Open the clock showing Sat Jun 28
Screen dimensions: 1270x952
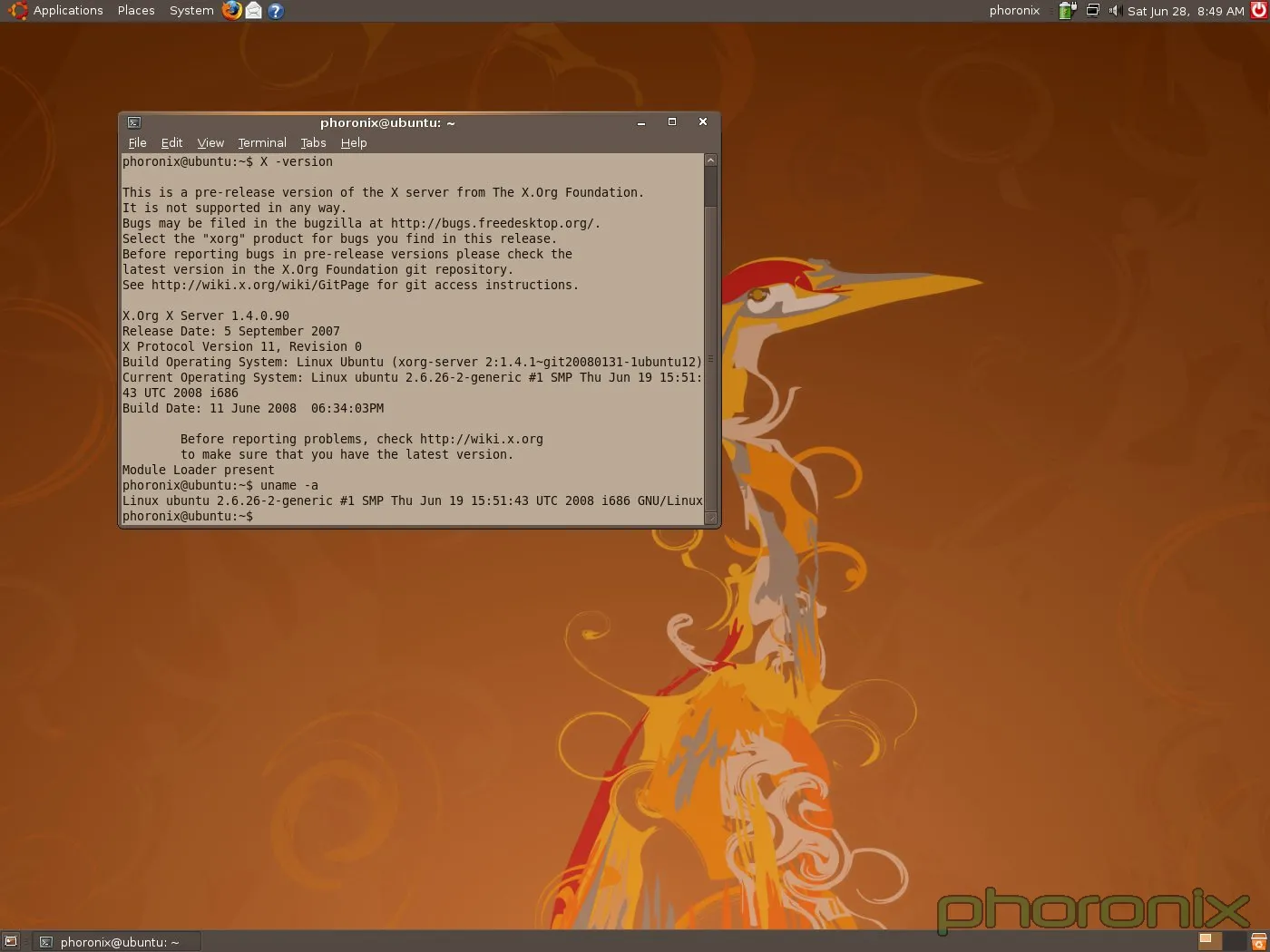[1186, 11]
